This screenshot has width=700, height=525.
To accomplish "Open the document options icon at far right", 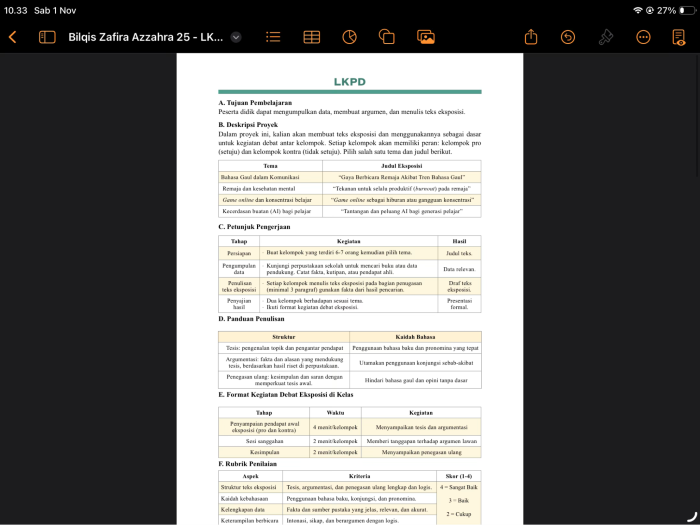I will [680, 37].
